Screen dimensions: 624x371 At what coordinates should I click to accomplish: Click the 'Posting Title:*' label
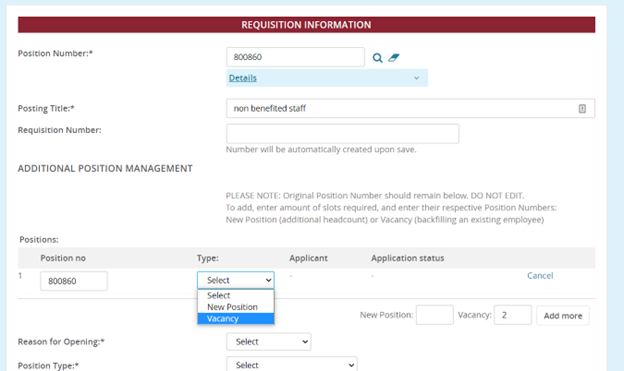46,108
